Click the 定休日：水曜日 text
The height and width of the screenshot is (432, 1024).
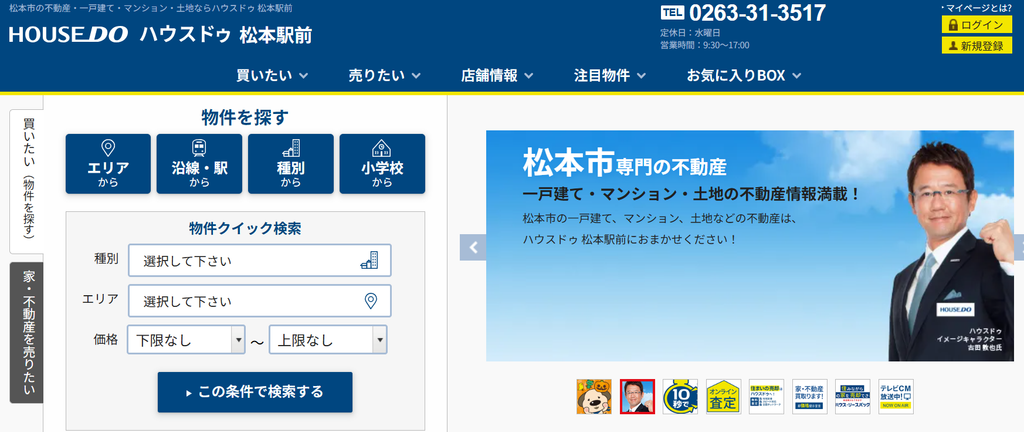click(690, 33)
